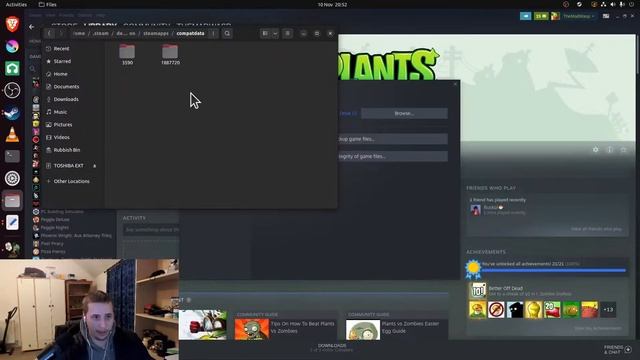Open the game settings gear in Steam
The height and width of the screenshot is (360, 640).
tap(596, 150)
